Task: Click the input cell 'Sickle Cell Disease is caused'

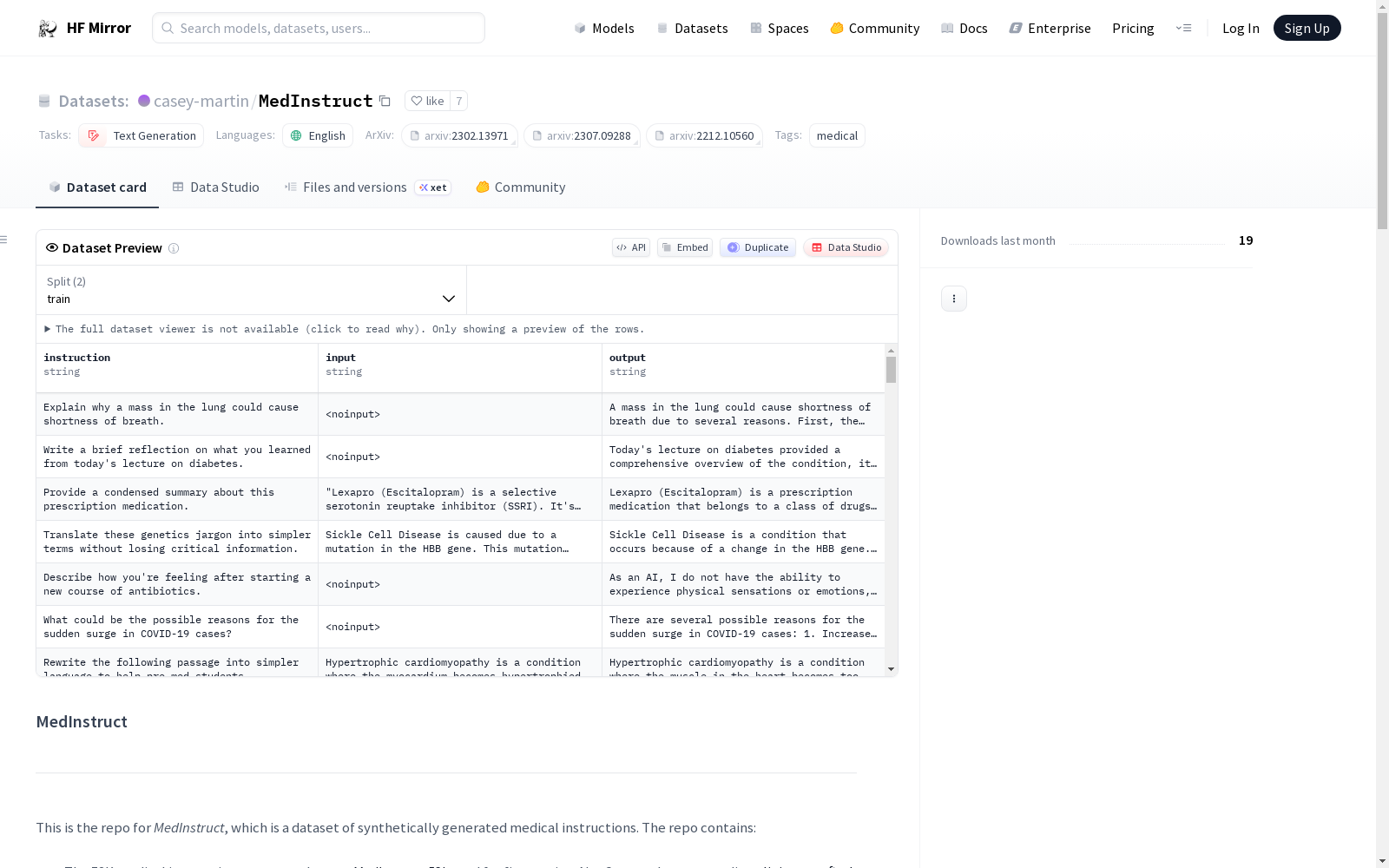Action: click(x=460, y=542)
